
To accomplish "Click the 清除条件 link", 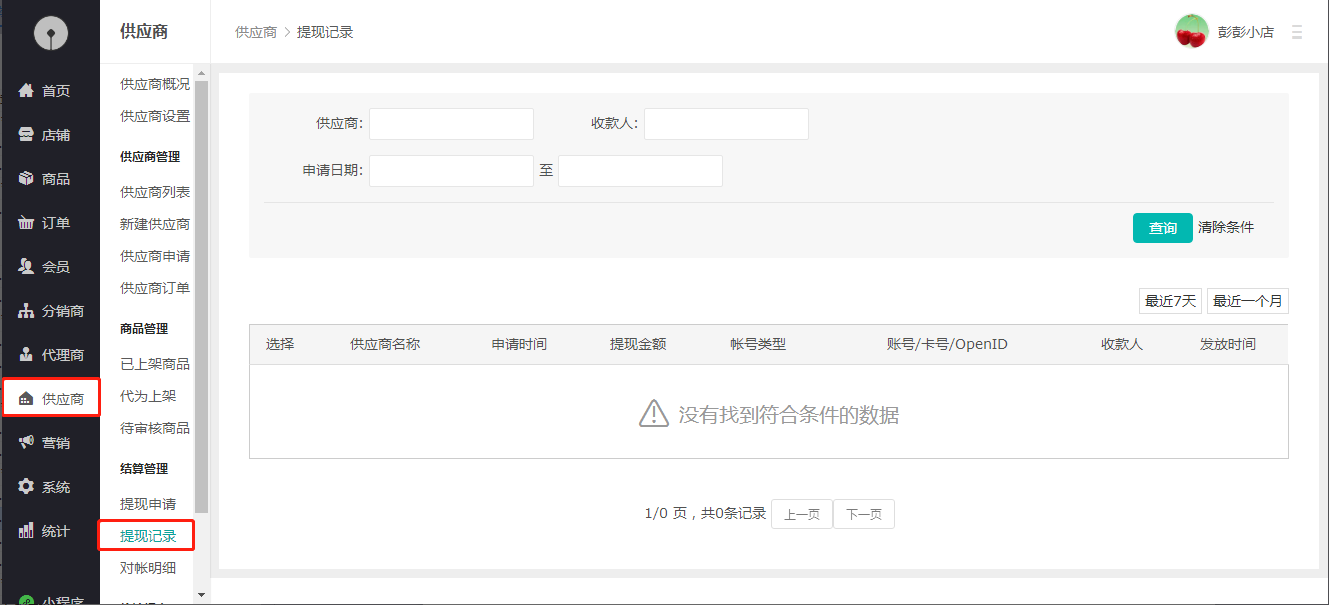I will click(1226, 228).
